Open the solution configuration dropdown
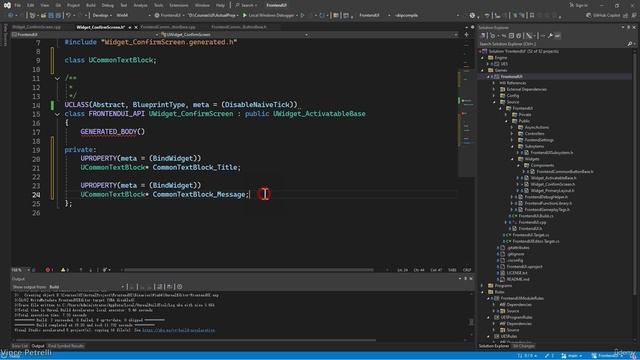The image size is (640, 360). click(102, 15)
